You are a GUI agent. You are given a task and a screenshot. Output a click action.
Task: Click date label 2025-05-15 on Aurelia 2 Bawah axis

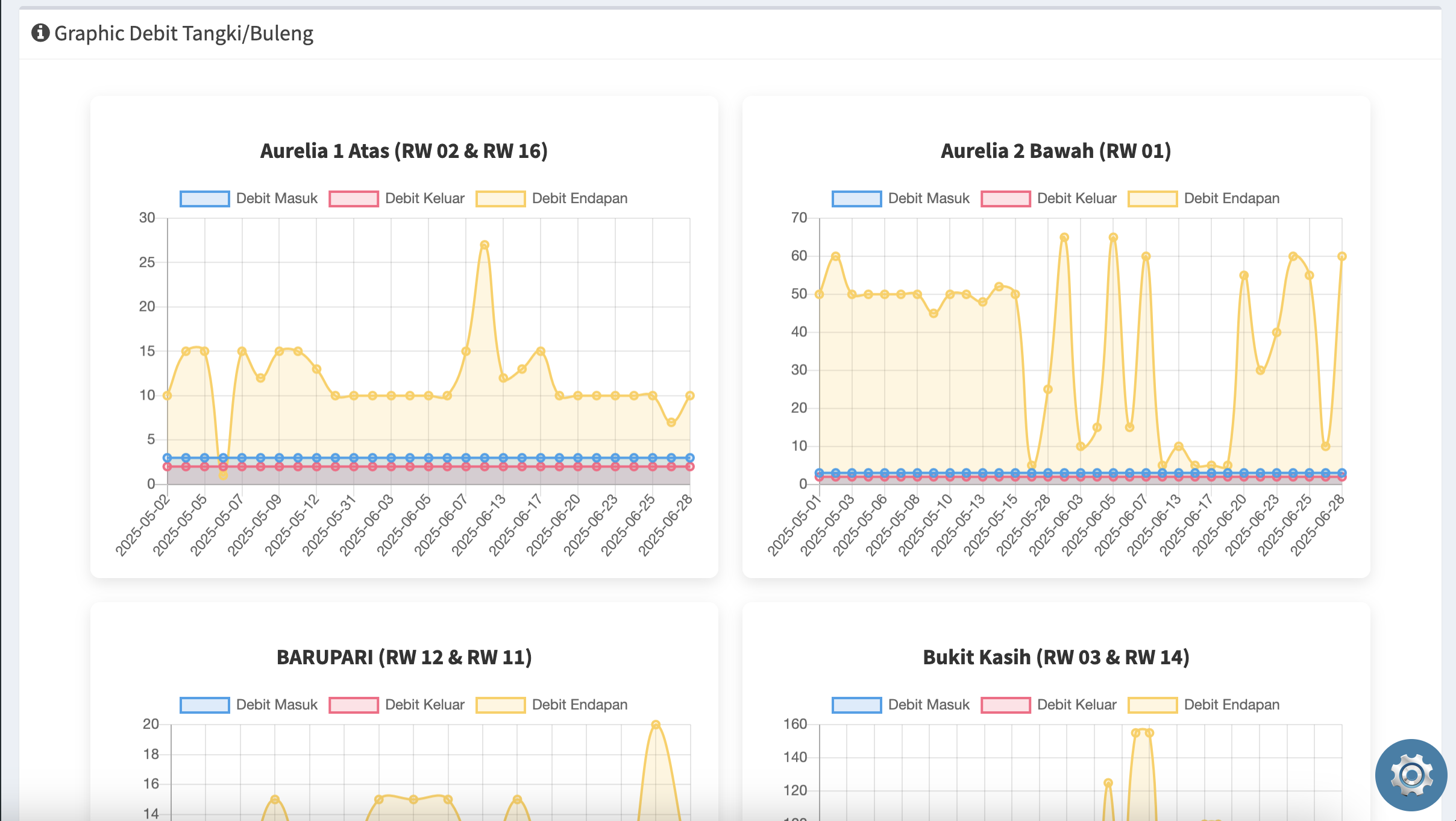pyautogui.click(x=990, y=525)
